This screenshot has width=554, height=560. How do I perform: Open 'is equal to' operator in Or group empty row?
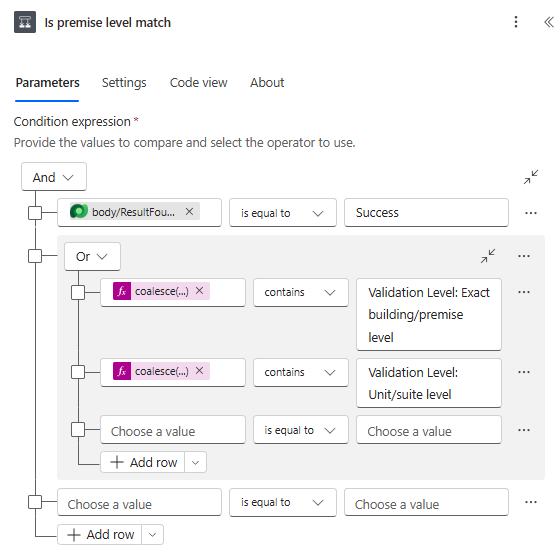click(301, 430)
